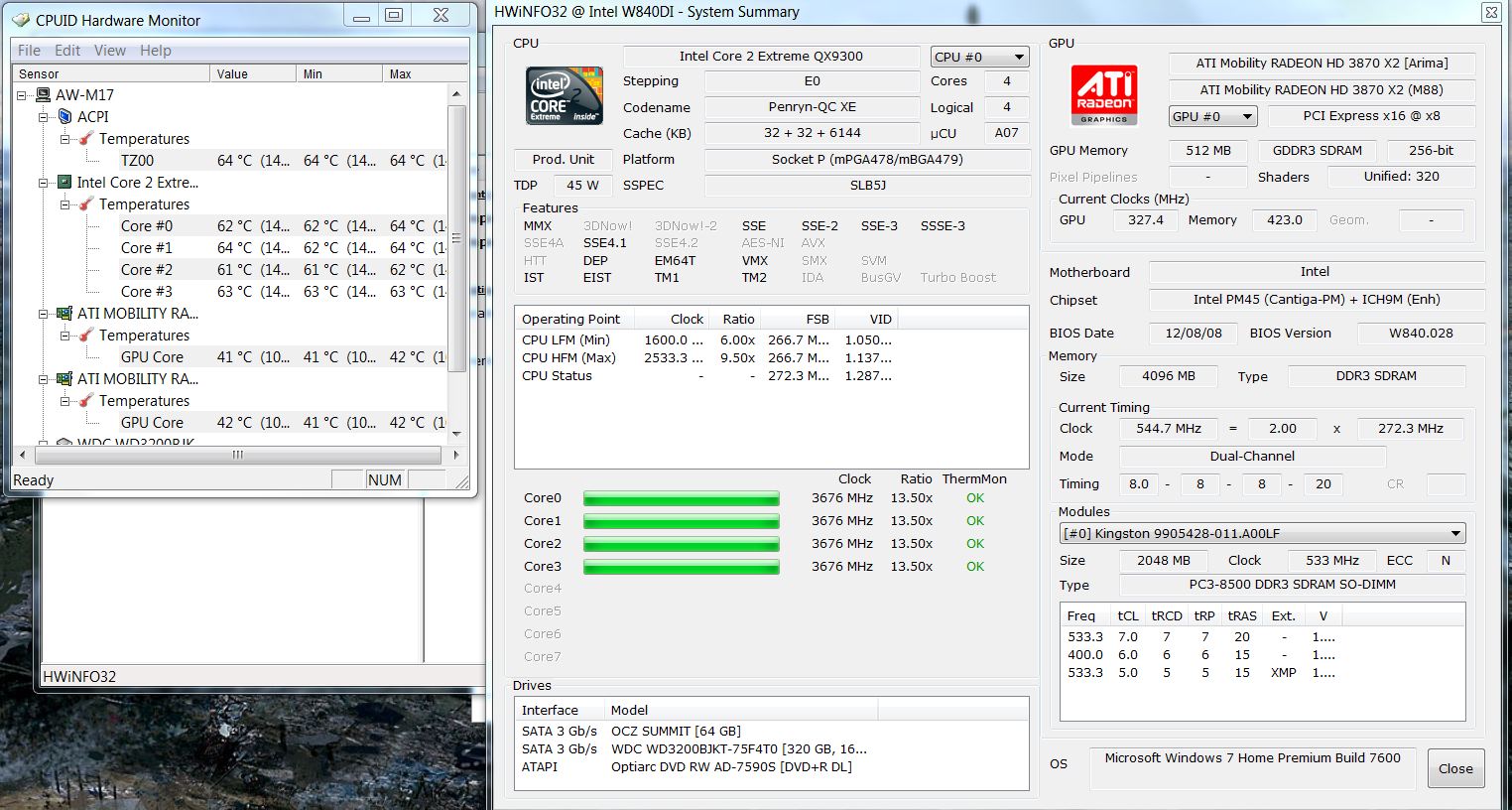1512x810 pixels.
Task: Select the Core #0 temperature row
Action: (283, 226)
